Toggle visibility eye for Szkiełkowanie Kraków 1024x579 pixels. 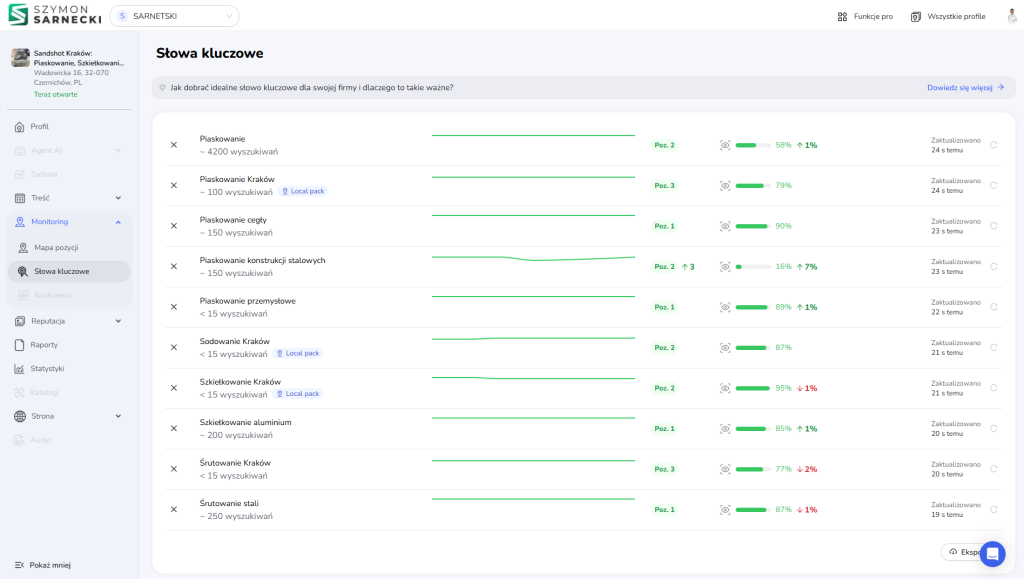click(x=725, y=388)
